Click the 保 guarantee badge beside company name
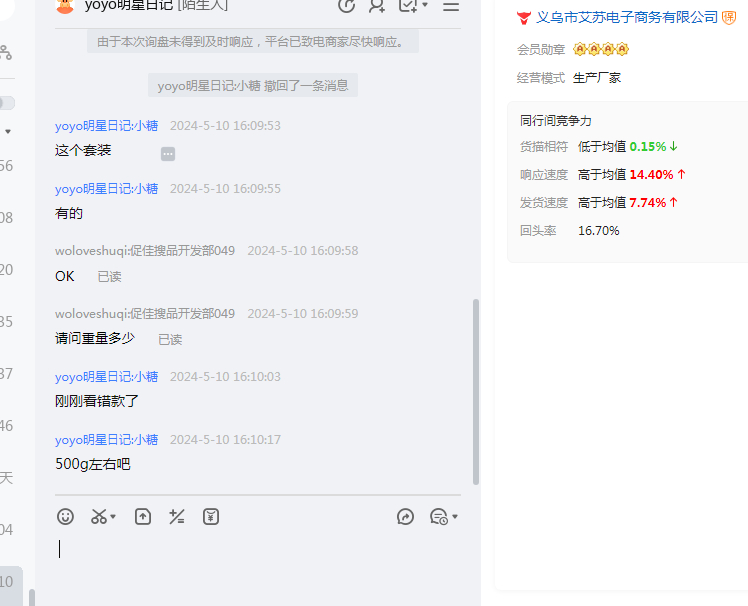 point(729,18)
